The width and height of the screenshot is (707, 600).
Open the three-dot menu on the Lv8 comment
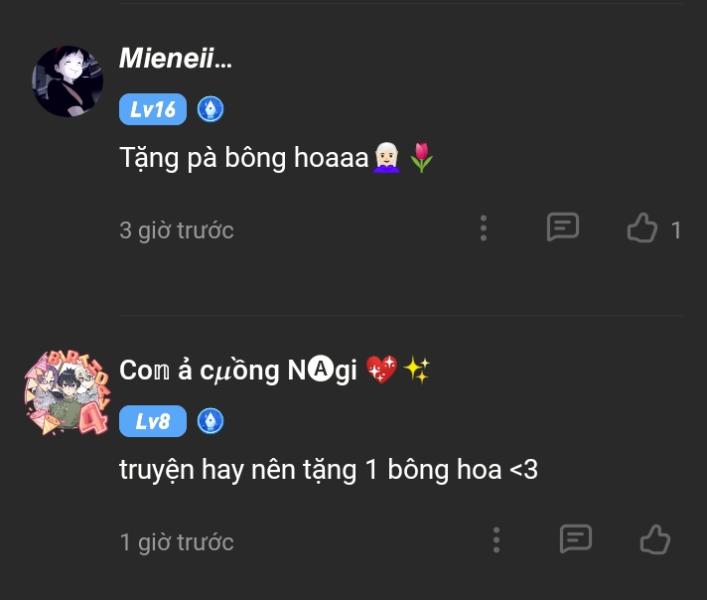[x=496, y=540]
